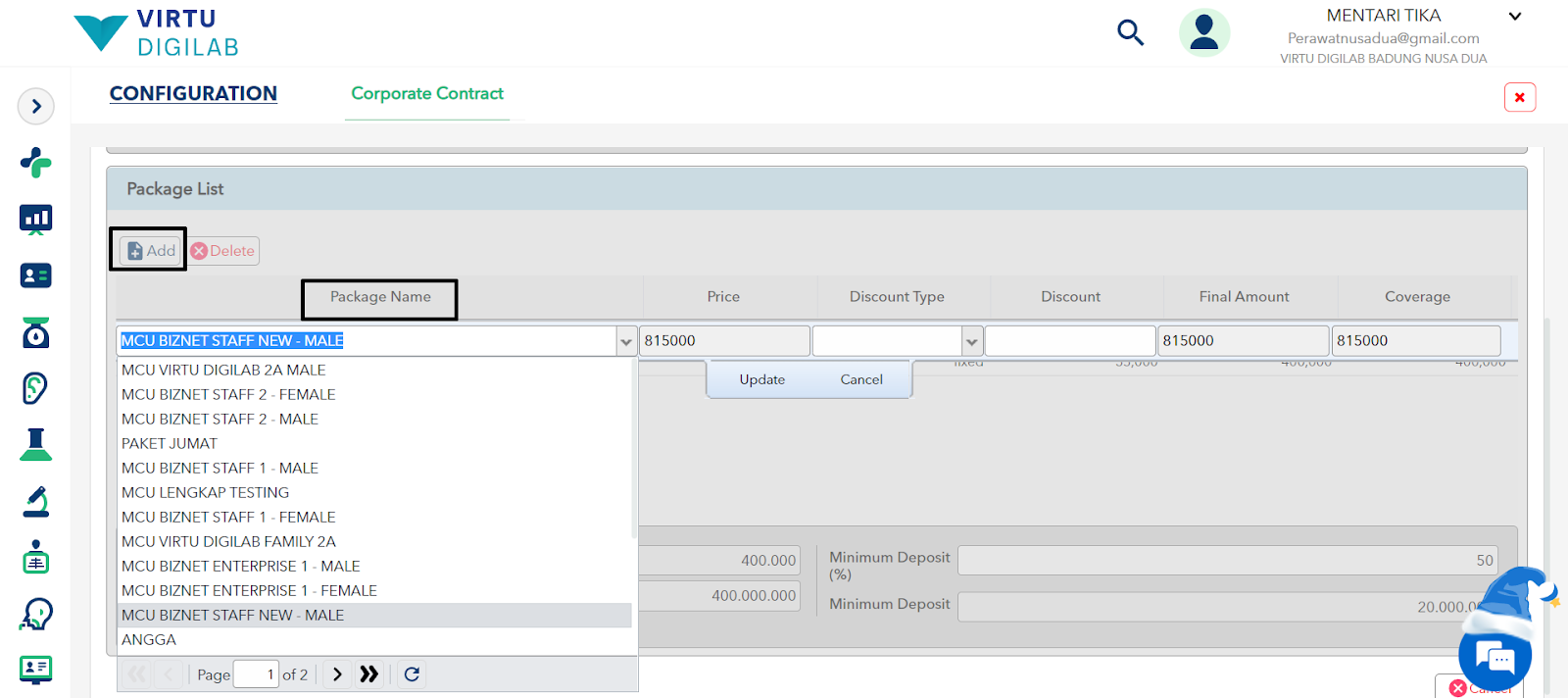Click the Virtu Digilab logo
This screenshot has height=698, width=1568.
[x=157, y=33]
